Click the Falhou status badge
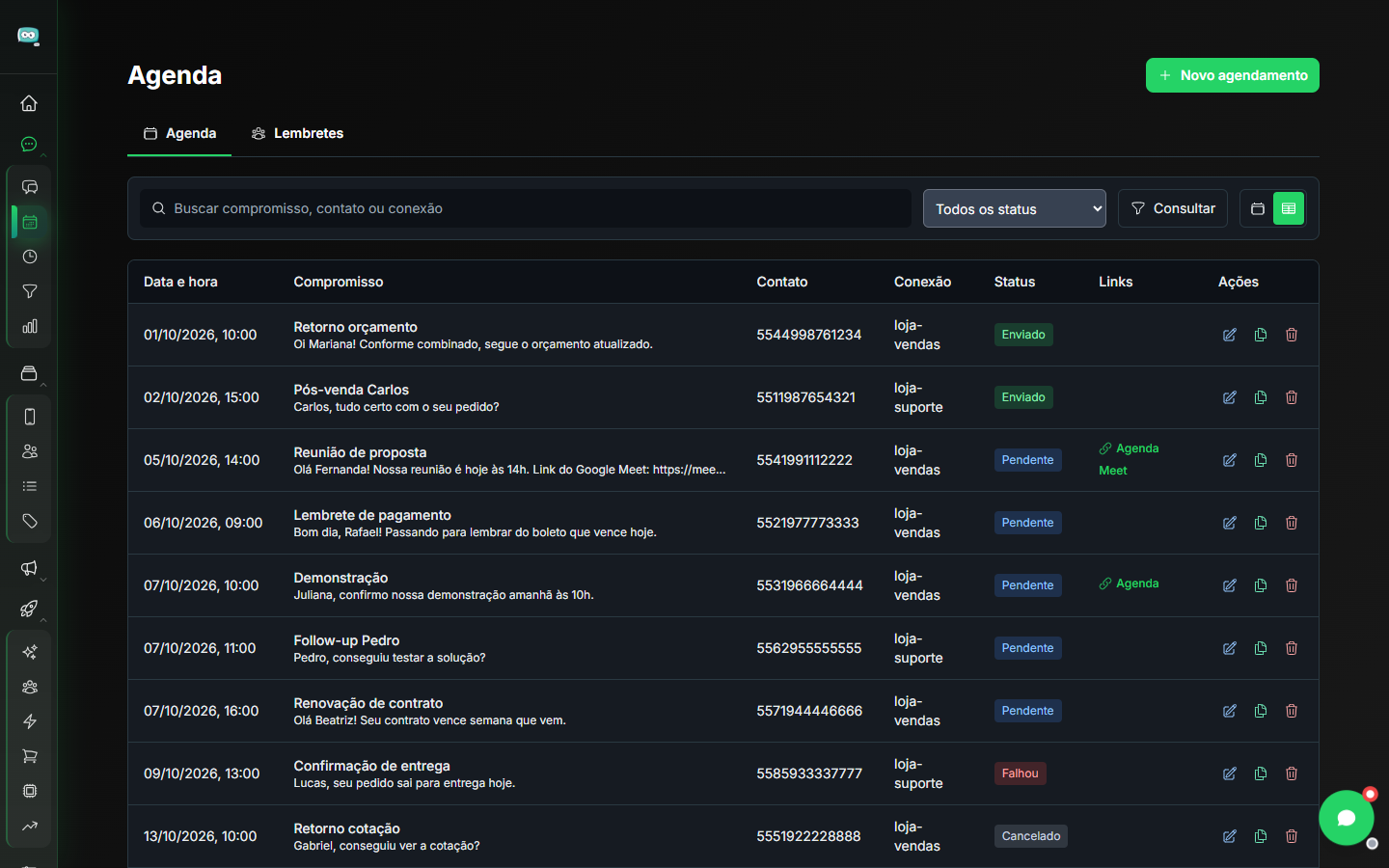The width and height of the screenshot is (1389, 868). point(1021,773)
